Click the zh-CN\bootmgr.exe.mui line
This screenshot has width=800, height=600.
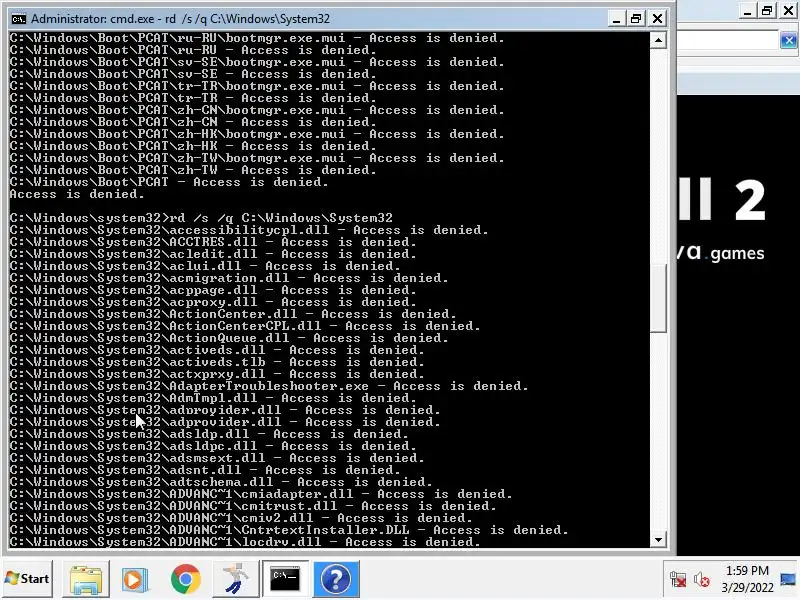point(257,110)
